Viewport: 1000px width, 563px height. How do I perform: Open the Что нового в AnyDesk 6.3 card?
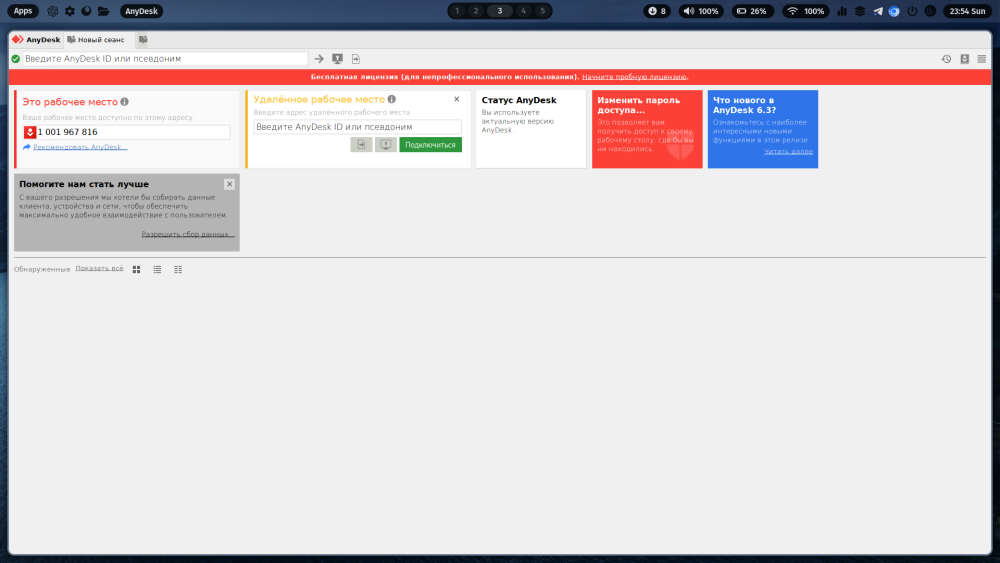(x=763, y=129)
